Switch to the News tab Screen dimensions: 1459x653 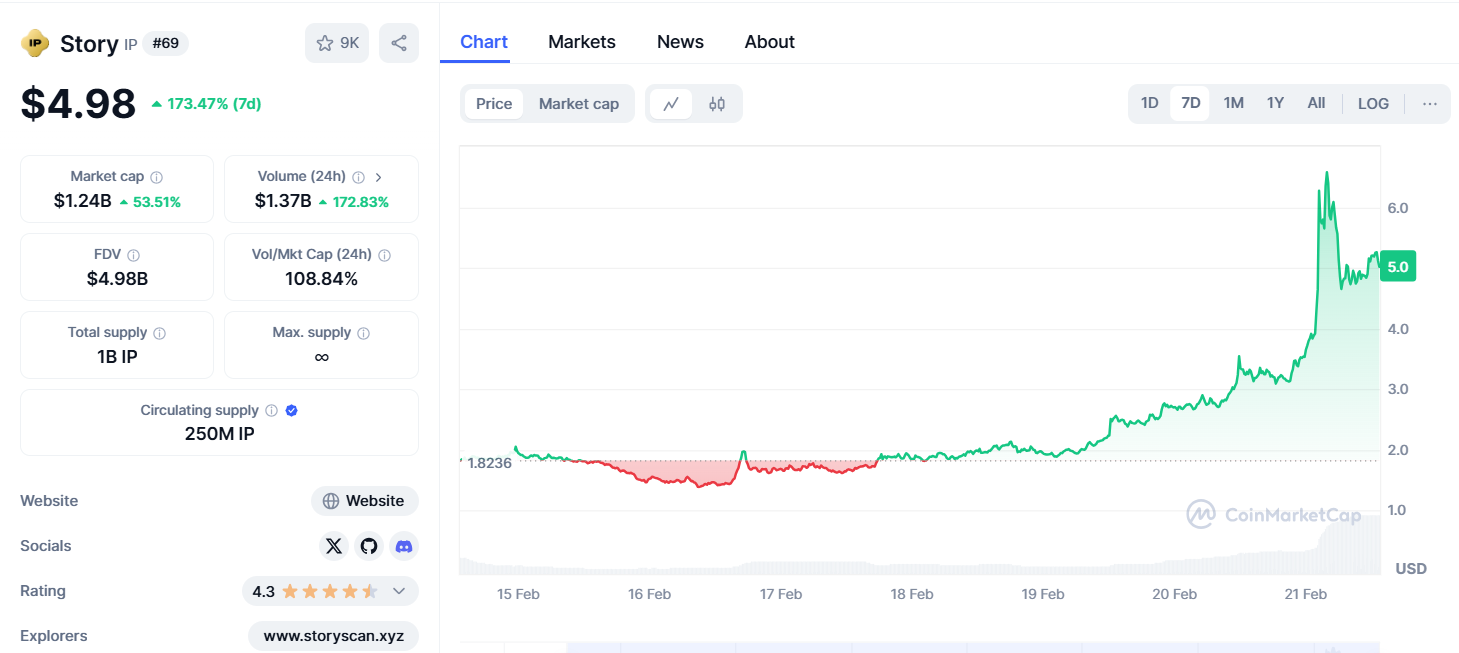(x=680, y=42)
